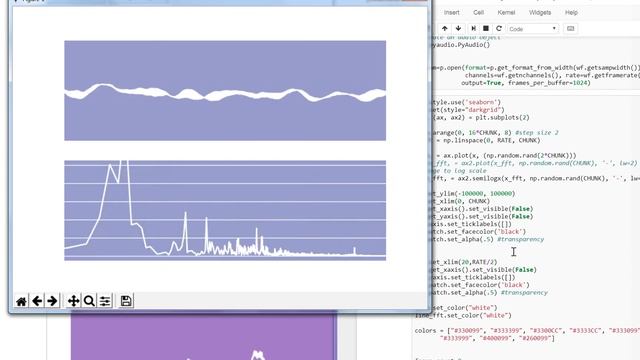Open the Help menu in Jupyter
This screenshot has width=640, height=360.
571,13
